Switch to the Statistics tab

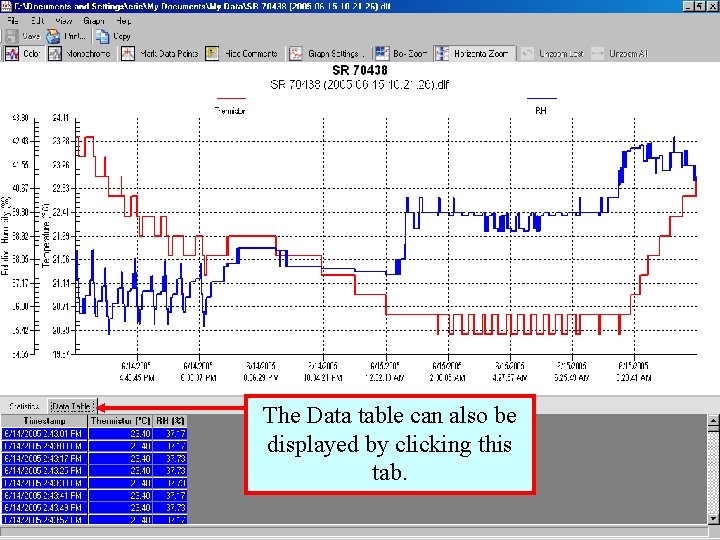(x=24, y=406)
